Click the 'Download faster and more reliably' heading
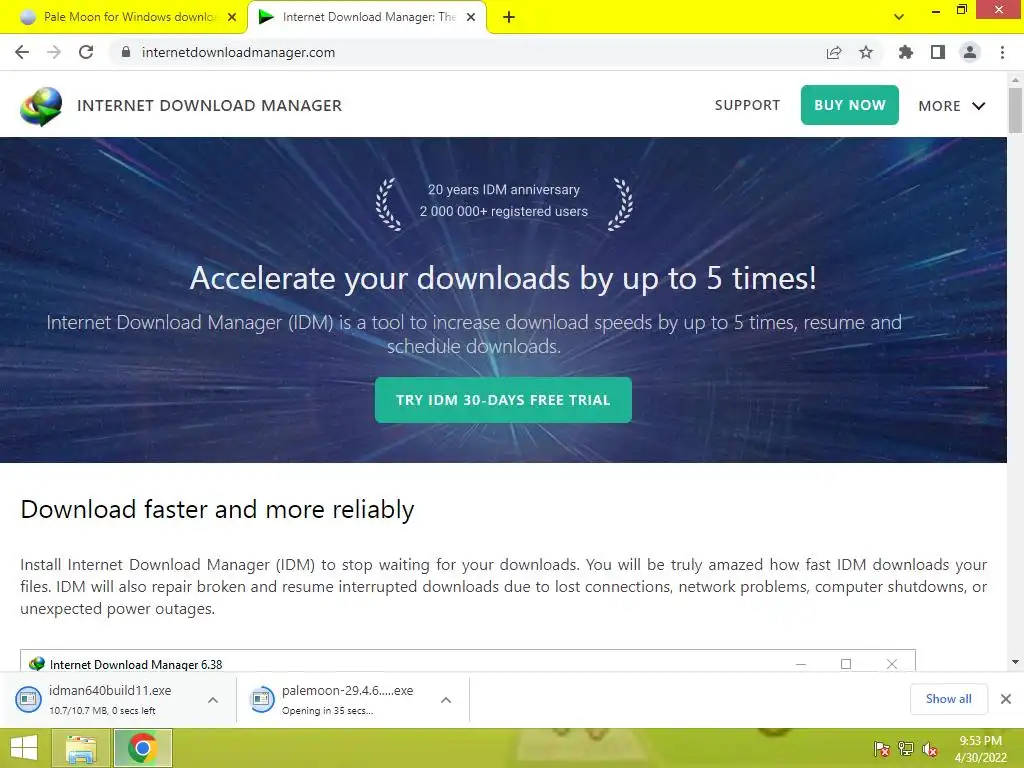1024x768 pixels. pos(217,509)
